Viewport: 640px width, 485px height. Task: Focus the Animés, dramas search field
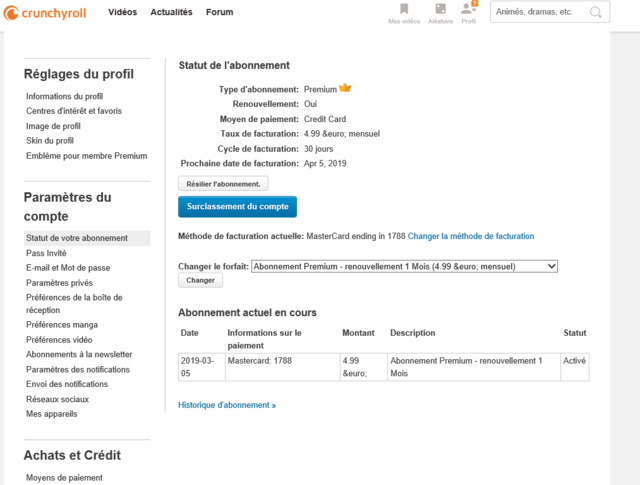point(540,12)
